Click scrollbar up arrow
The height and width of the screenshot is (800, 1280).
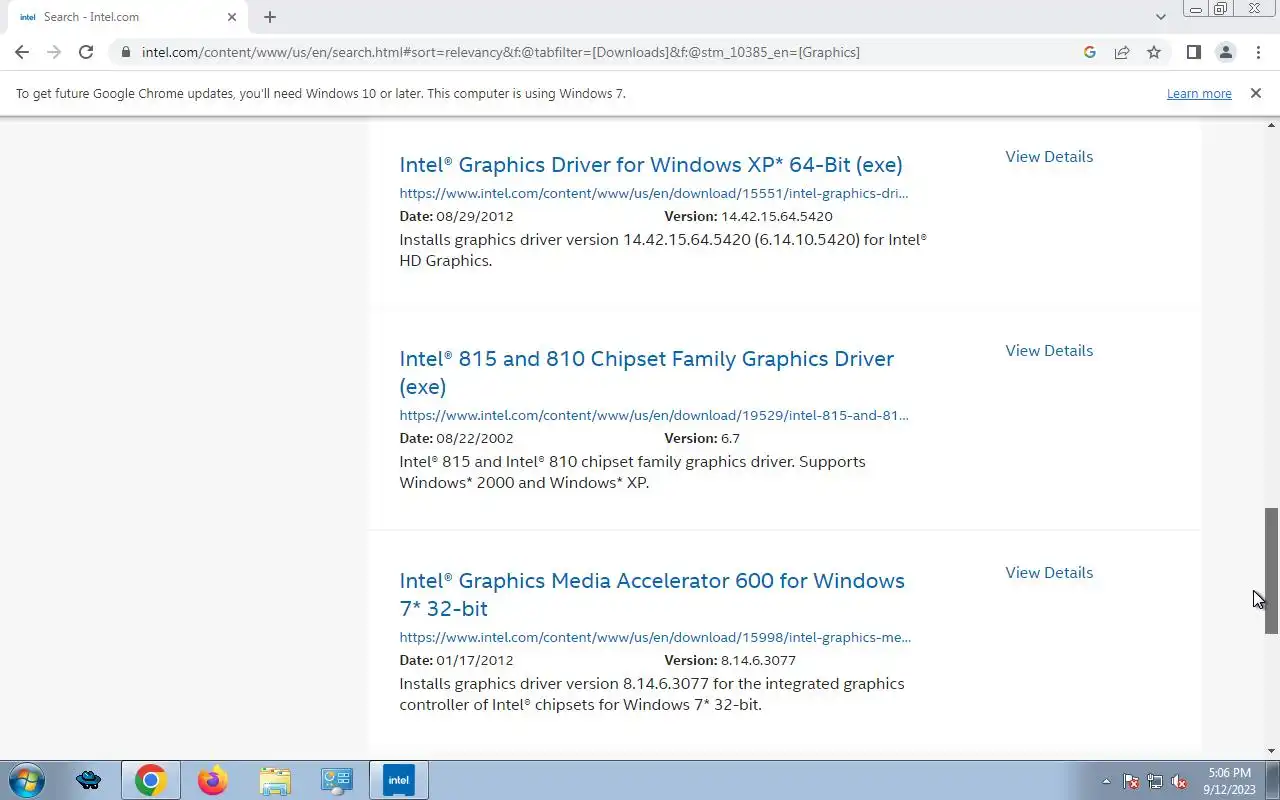click(x=1271, y=124)
